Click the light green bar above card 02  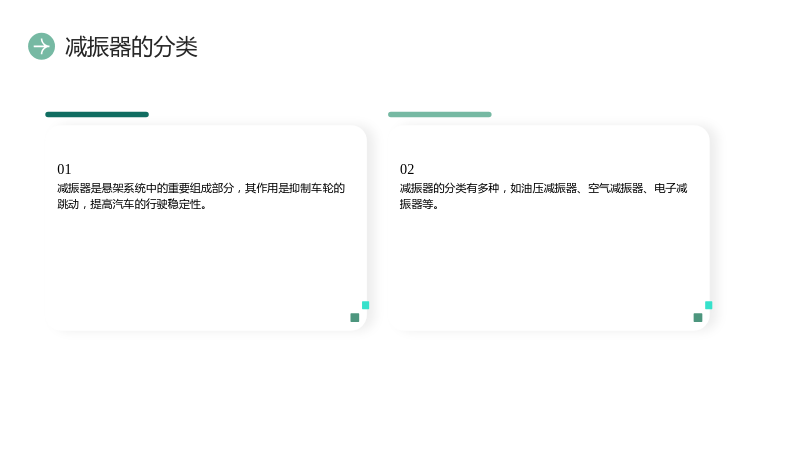440,114
